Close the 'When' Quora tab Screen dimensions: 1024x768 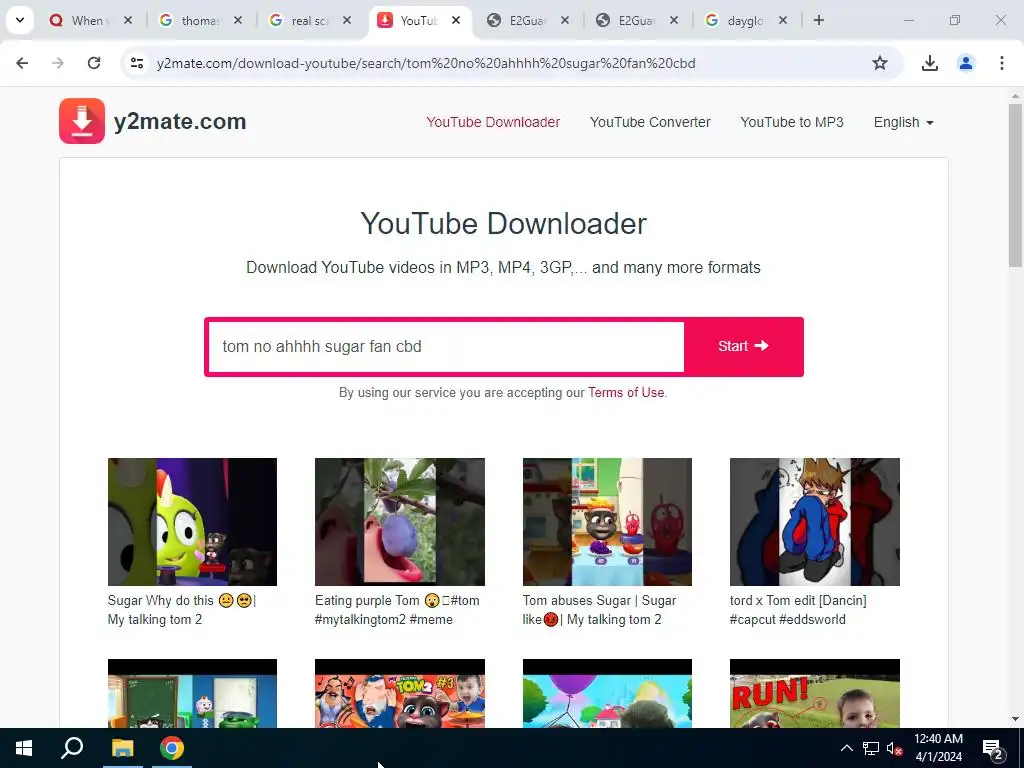click(x=128, y=20)
